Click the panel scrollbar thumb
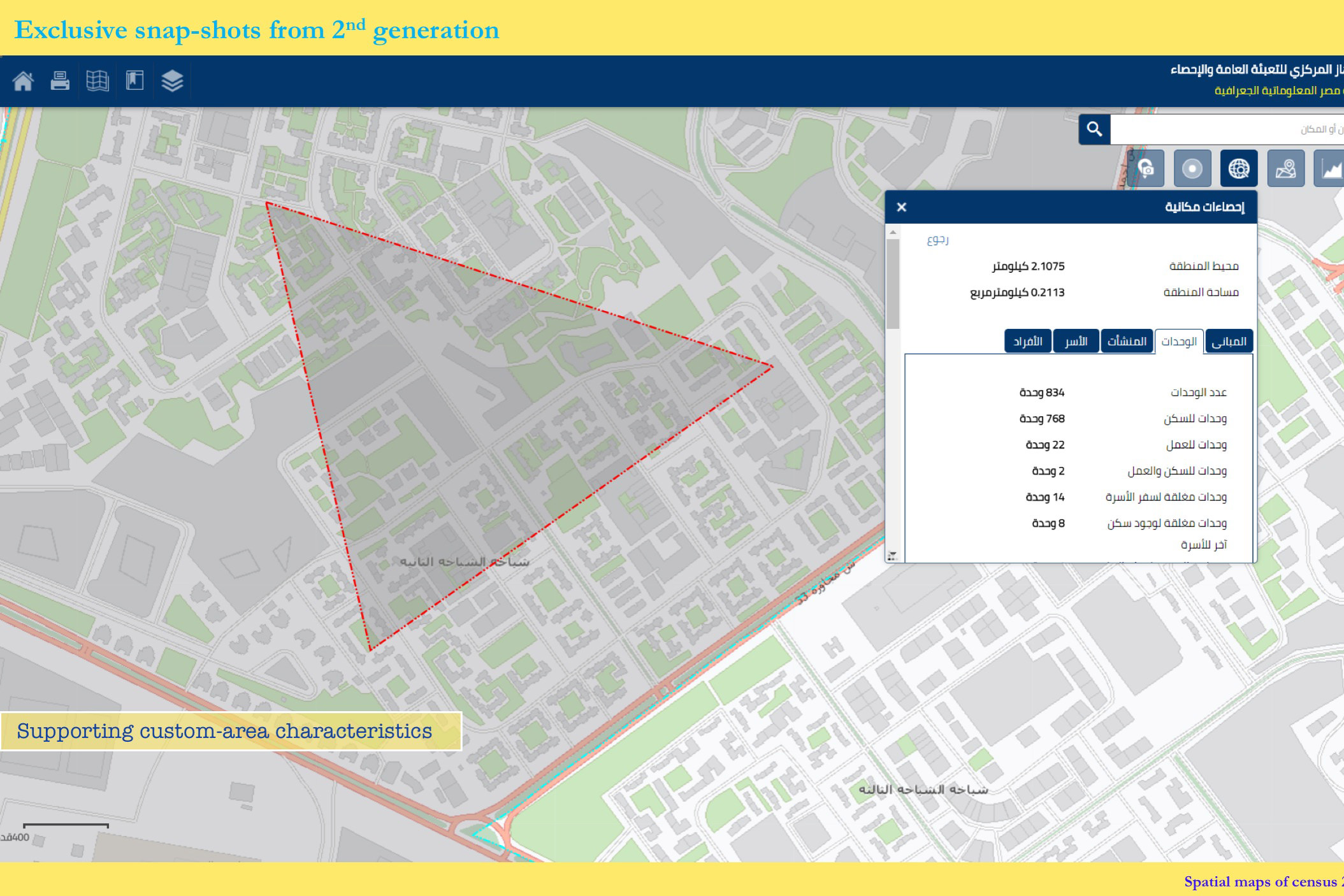This screenshot has width=1344, height=896. coord(893,284)
